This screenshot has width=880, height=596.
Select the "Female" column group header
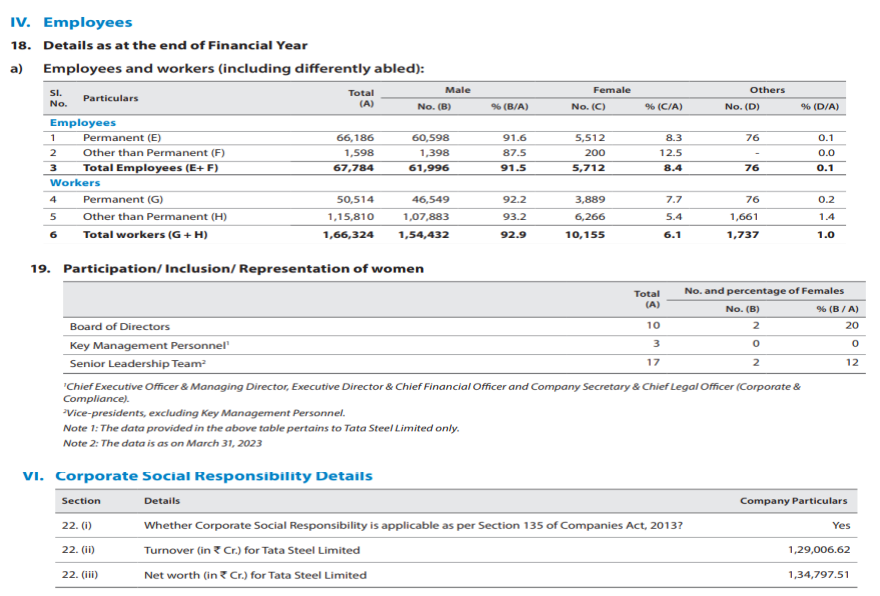coord(610,90)
